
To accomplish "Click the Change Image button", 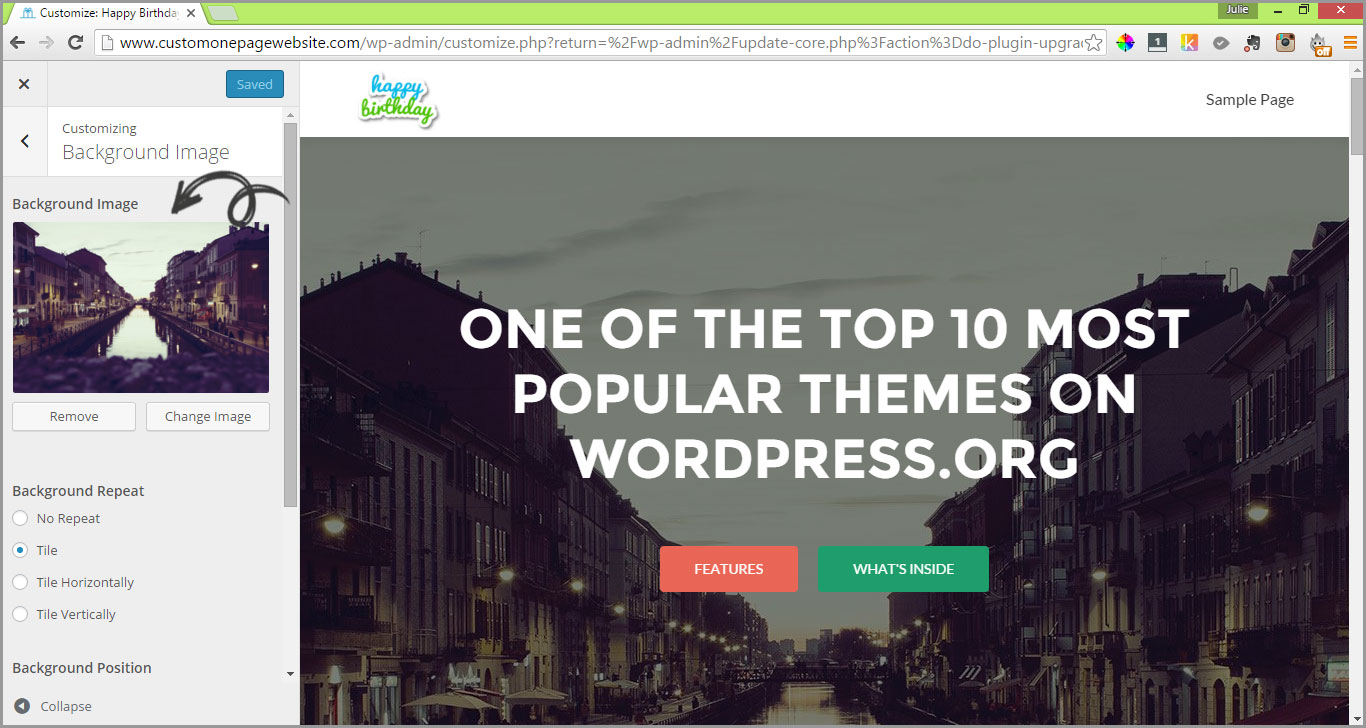I will [208, 416].
